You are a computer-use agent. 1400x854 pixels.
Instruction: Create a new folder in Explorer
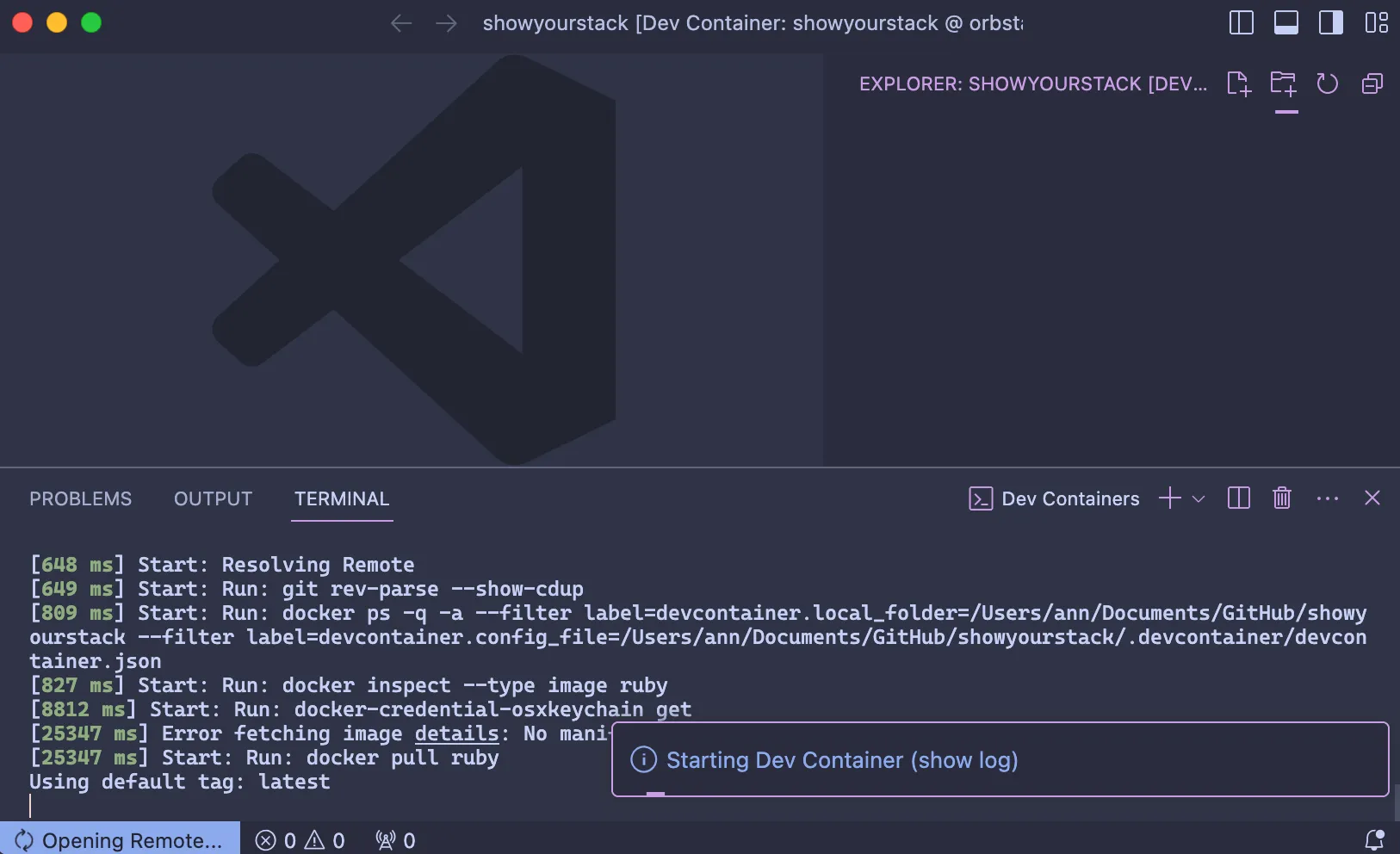[1283, 84]
